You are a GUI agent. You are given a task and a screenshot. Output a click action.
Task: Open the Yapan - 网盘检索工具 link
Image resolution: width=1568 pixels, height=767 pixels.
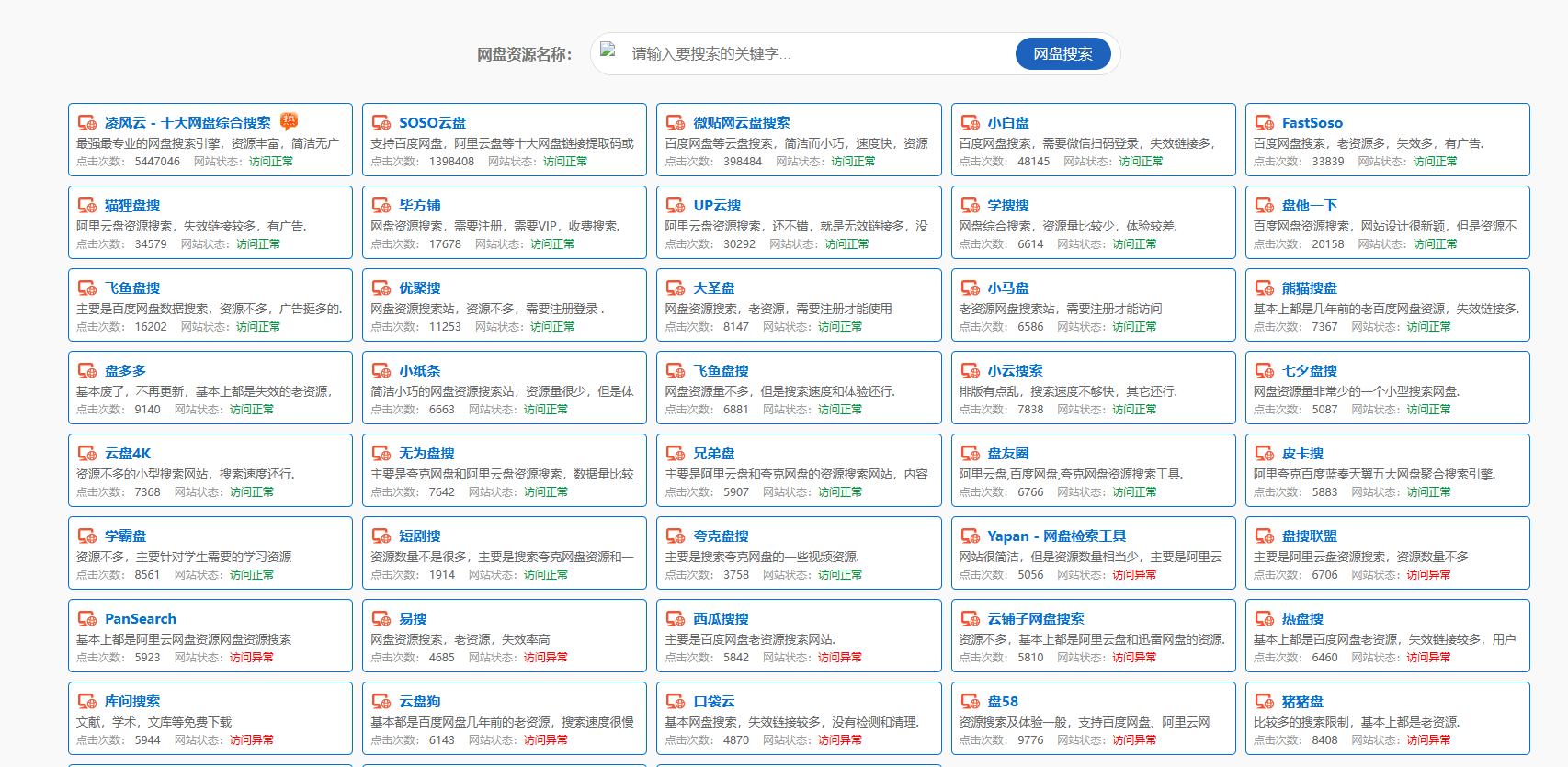tap(1057, 536)
